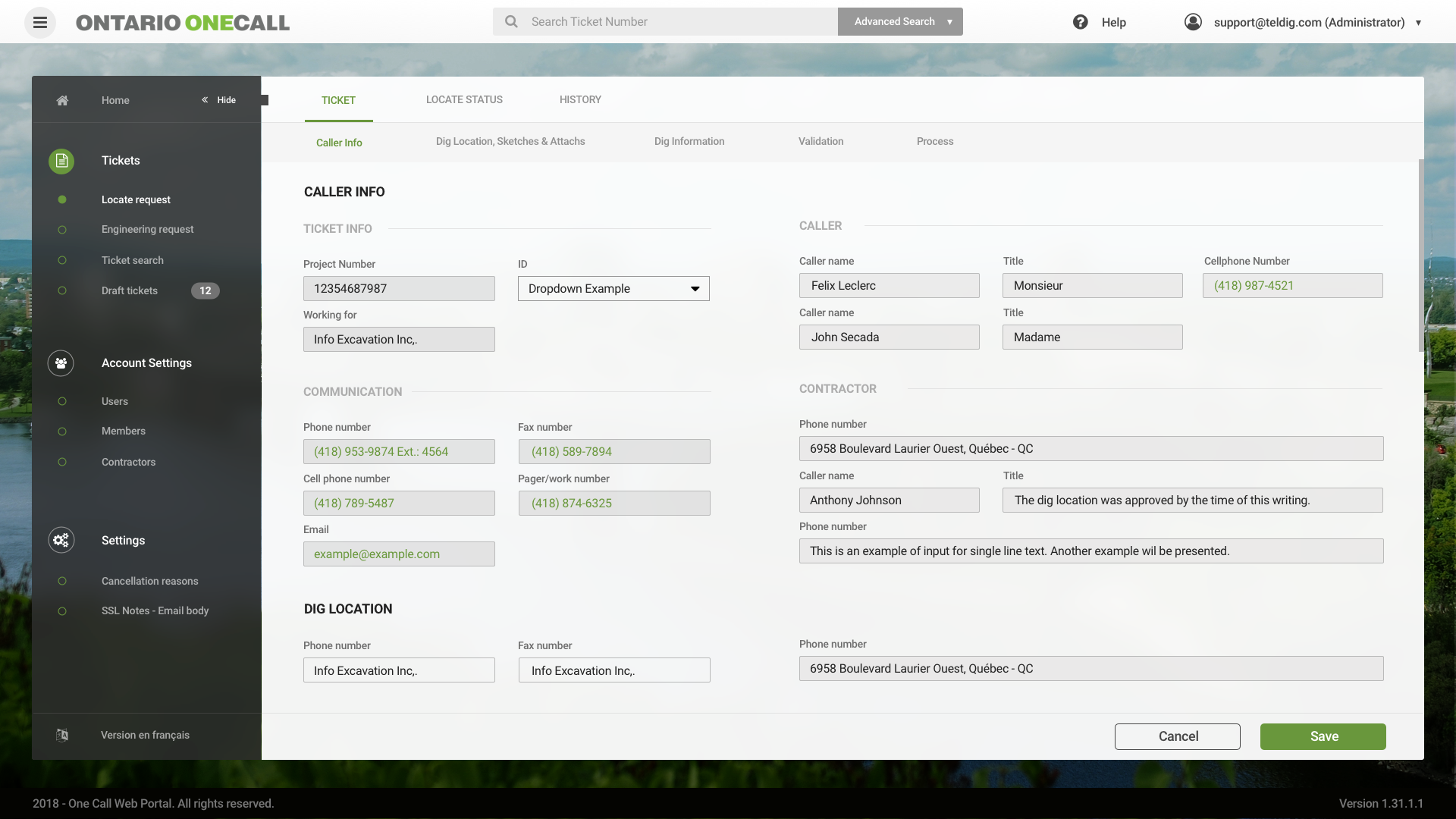This screenshot has height=819, width=1456.
Task: Click the Home house icon
Action: pos(62,100)
